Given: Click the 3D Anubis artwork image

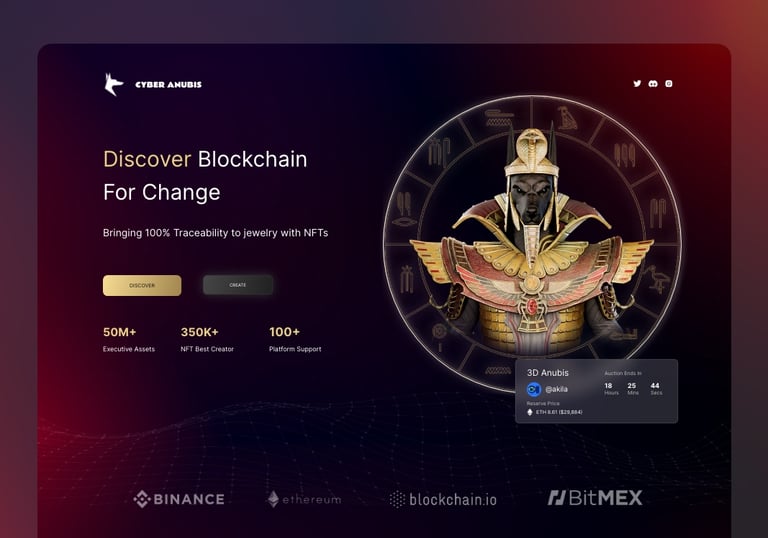Looking at the screenshot, I should [x=531, y=240].
